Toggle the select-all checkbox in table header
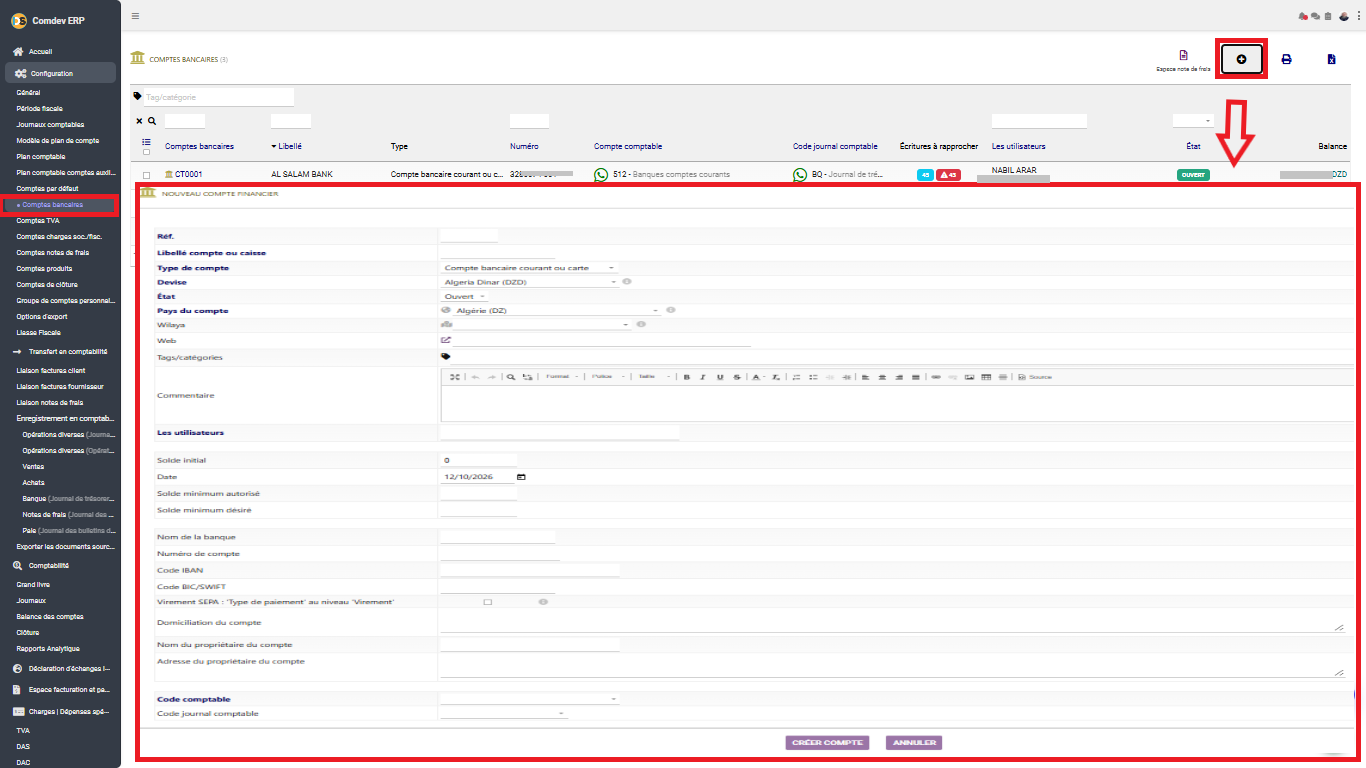Viewport: 1366px width, 768px height. tap(147, 152)
